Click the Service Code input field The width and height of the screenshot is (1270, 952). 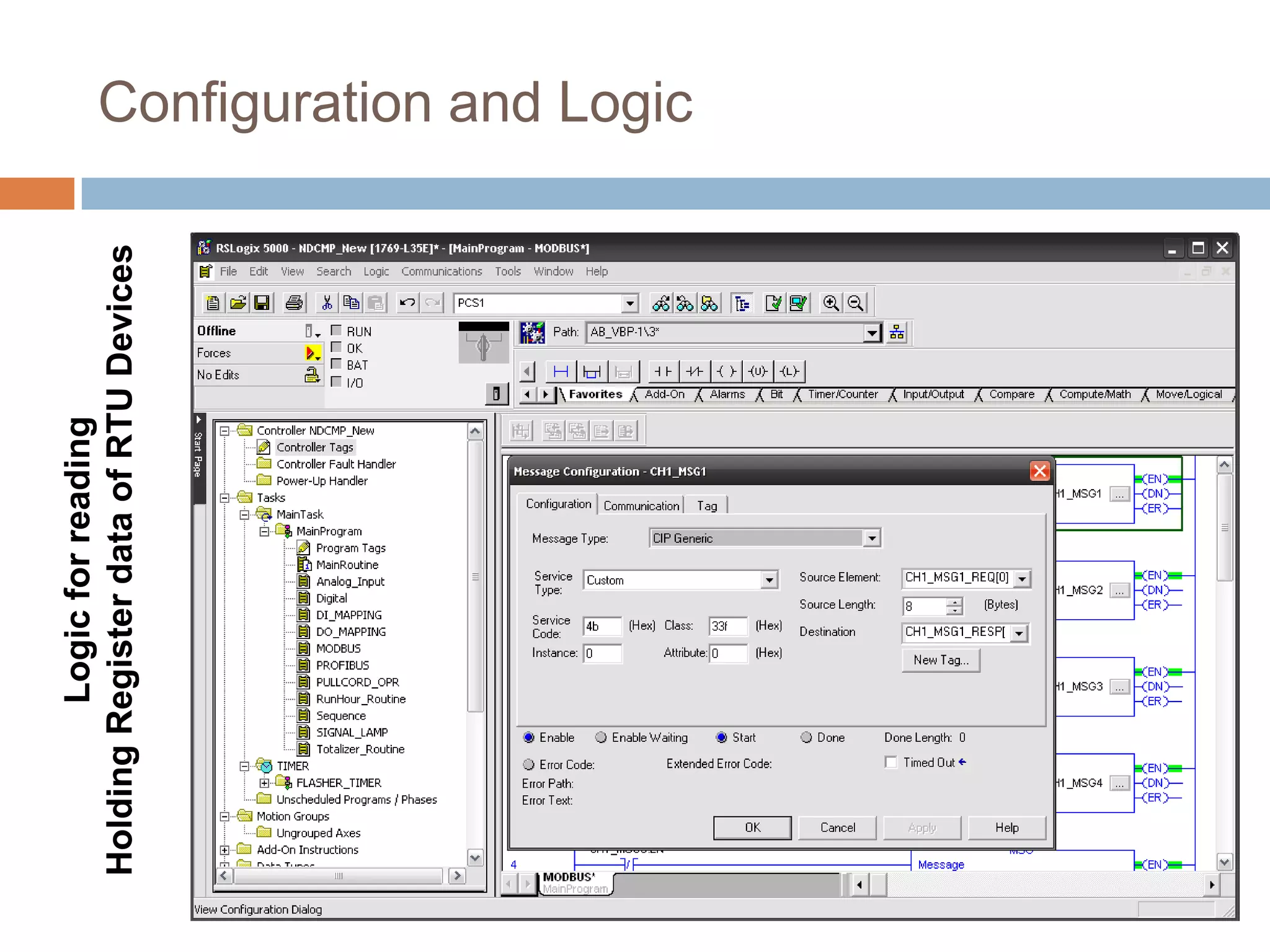[x=602, y=626]
